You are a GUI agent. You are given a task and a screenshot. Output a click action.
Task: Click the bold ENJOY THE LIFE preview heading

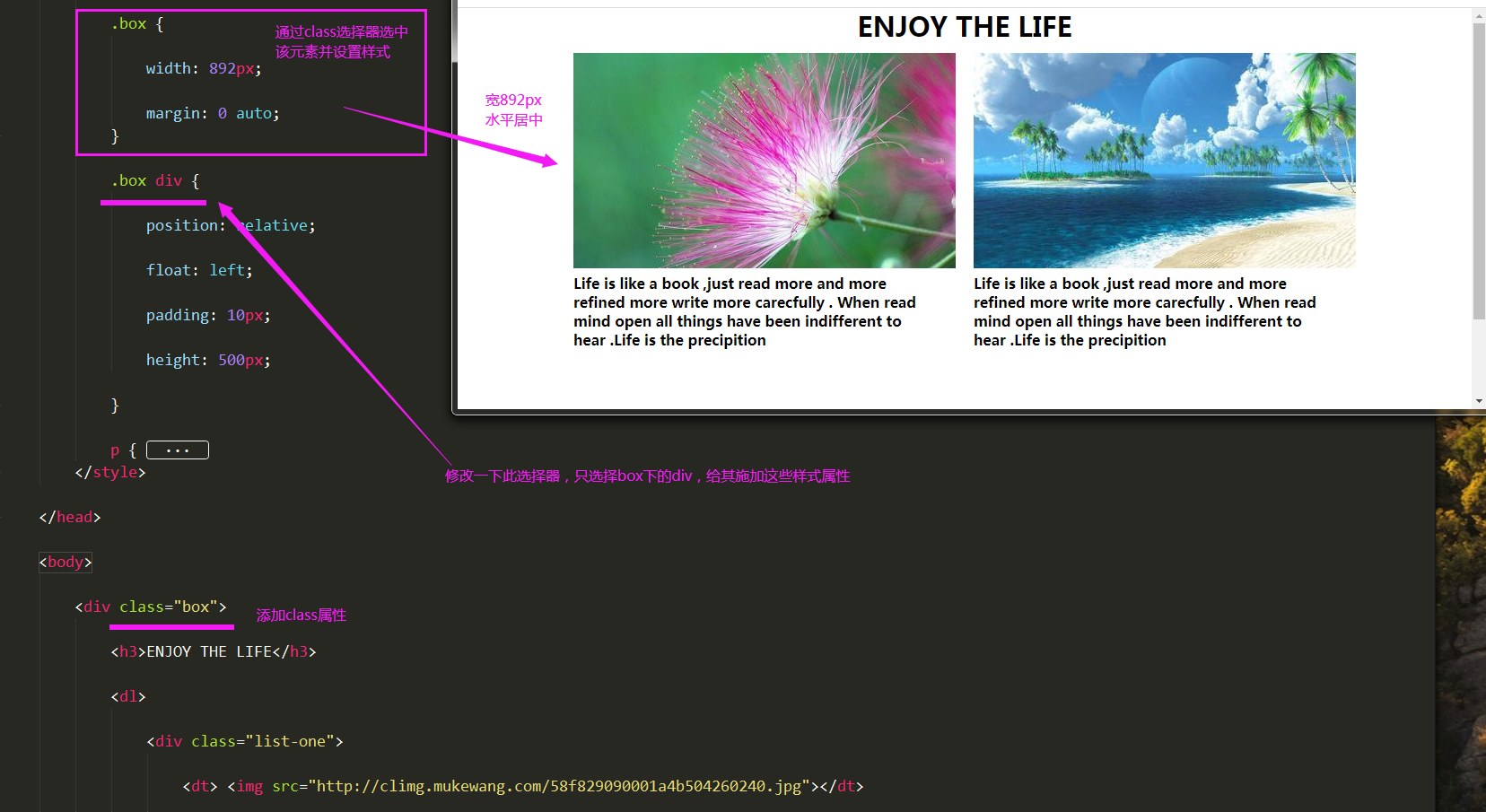(965, 28)
